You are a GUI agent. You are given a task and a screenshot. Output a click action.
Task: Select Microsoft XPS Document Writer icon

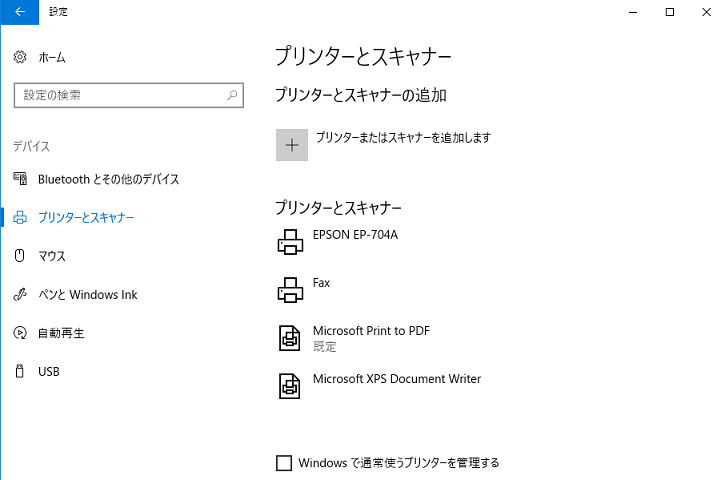tap(289, 386)
